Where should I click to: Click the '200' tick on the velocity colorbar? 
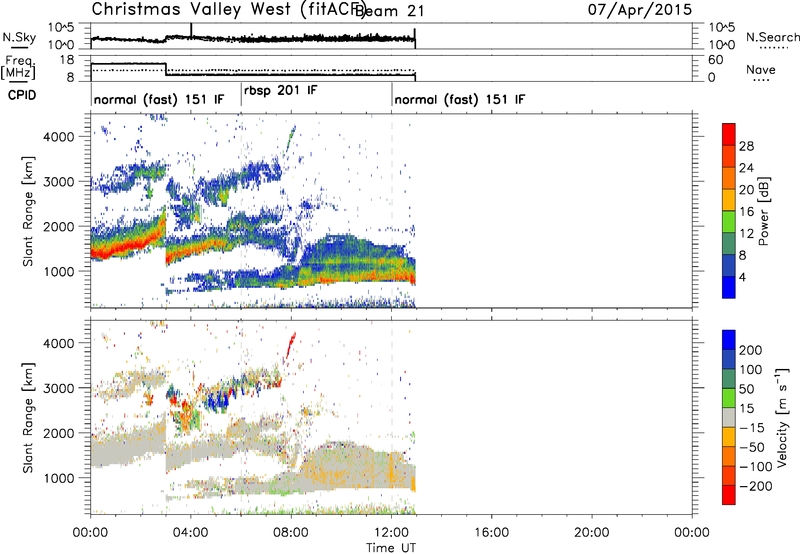pyautogui.click(x=751, y=350)
